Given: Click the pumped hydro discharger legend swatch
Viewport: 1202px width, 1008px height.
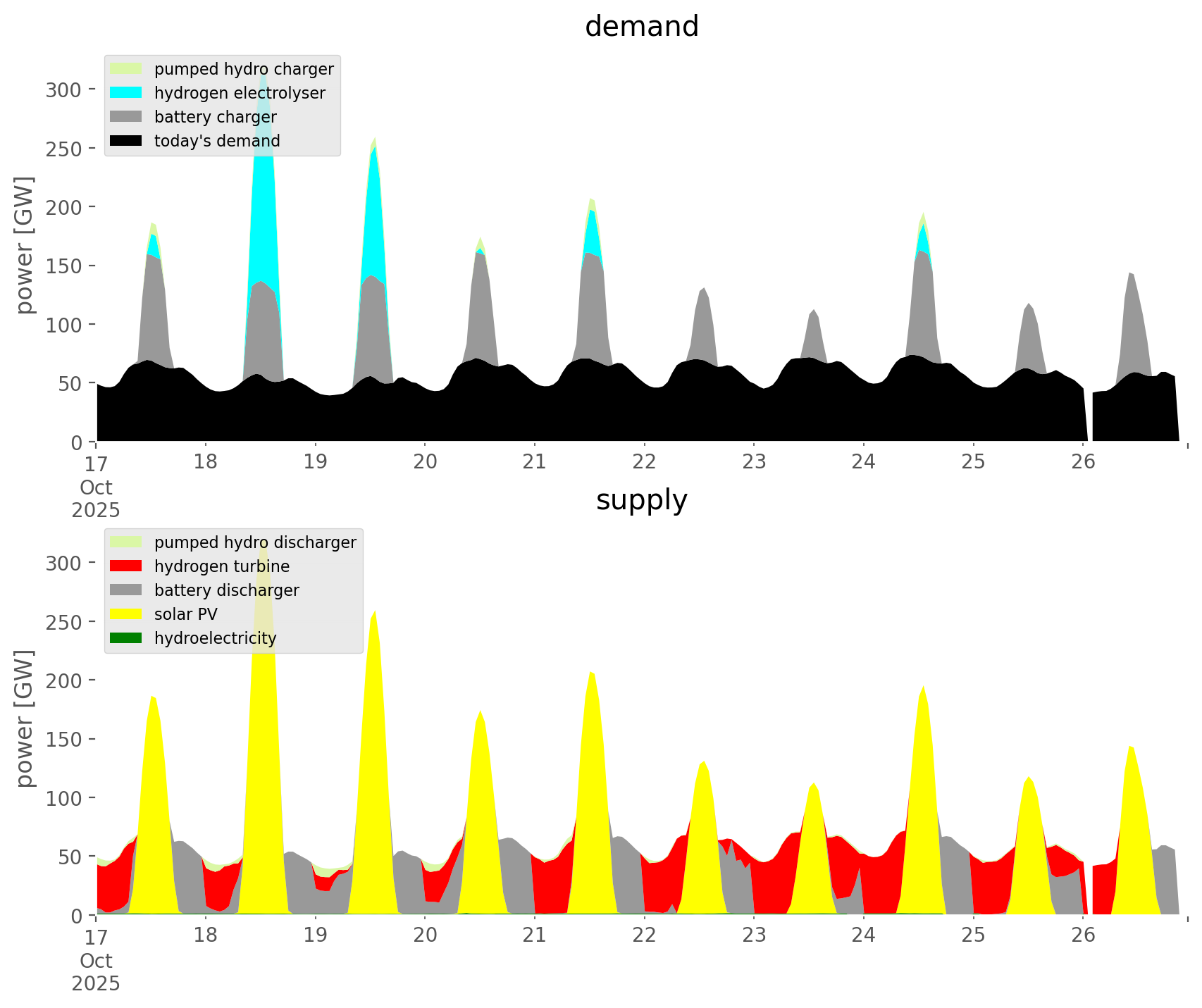Looking at the screenshot, I should (126, 542).
